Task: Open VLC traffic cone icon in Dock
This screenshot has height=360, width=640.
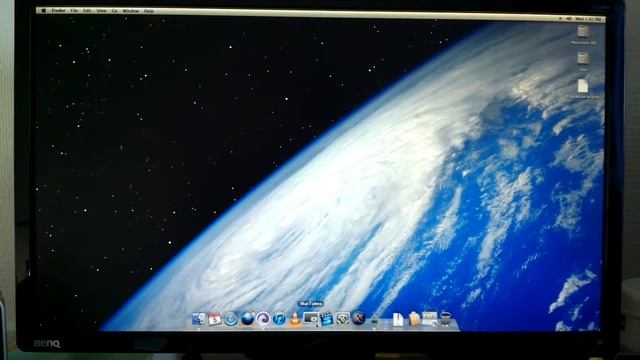Action: pos(295,319)
